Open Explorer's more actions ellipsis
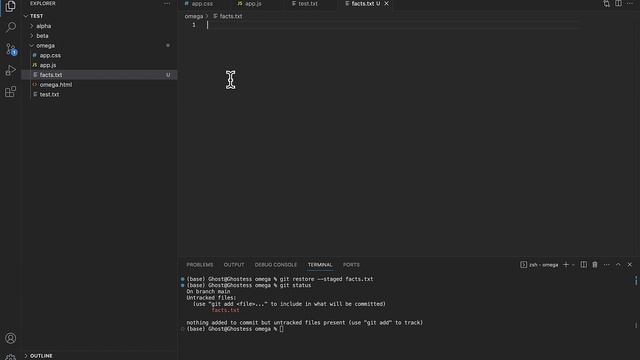The image size is (640, 360). tap(167, 3)
